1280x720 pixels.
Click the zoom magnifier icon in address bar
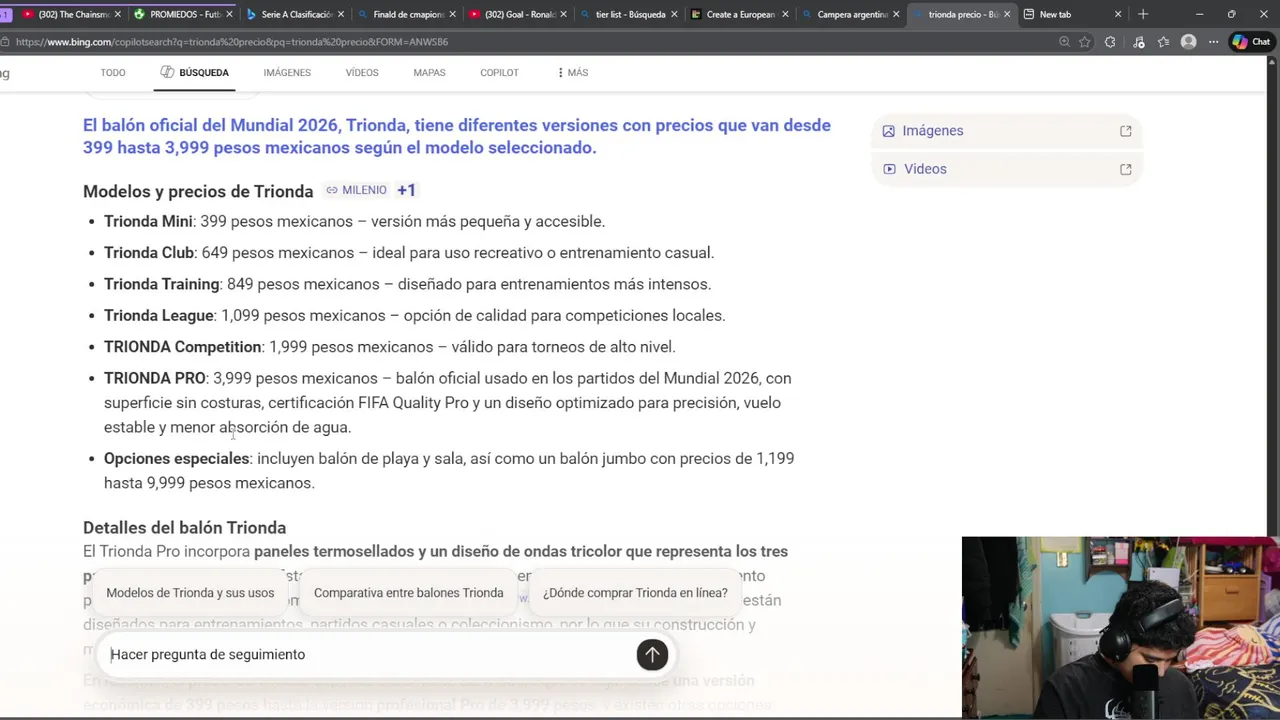point(1064,42)
